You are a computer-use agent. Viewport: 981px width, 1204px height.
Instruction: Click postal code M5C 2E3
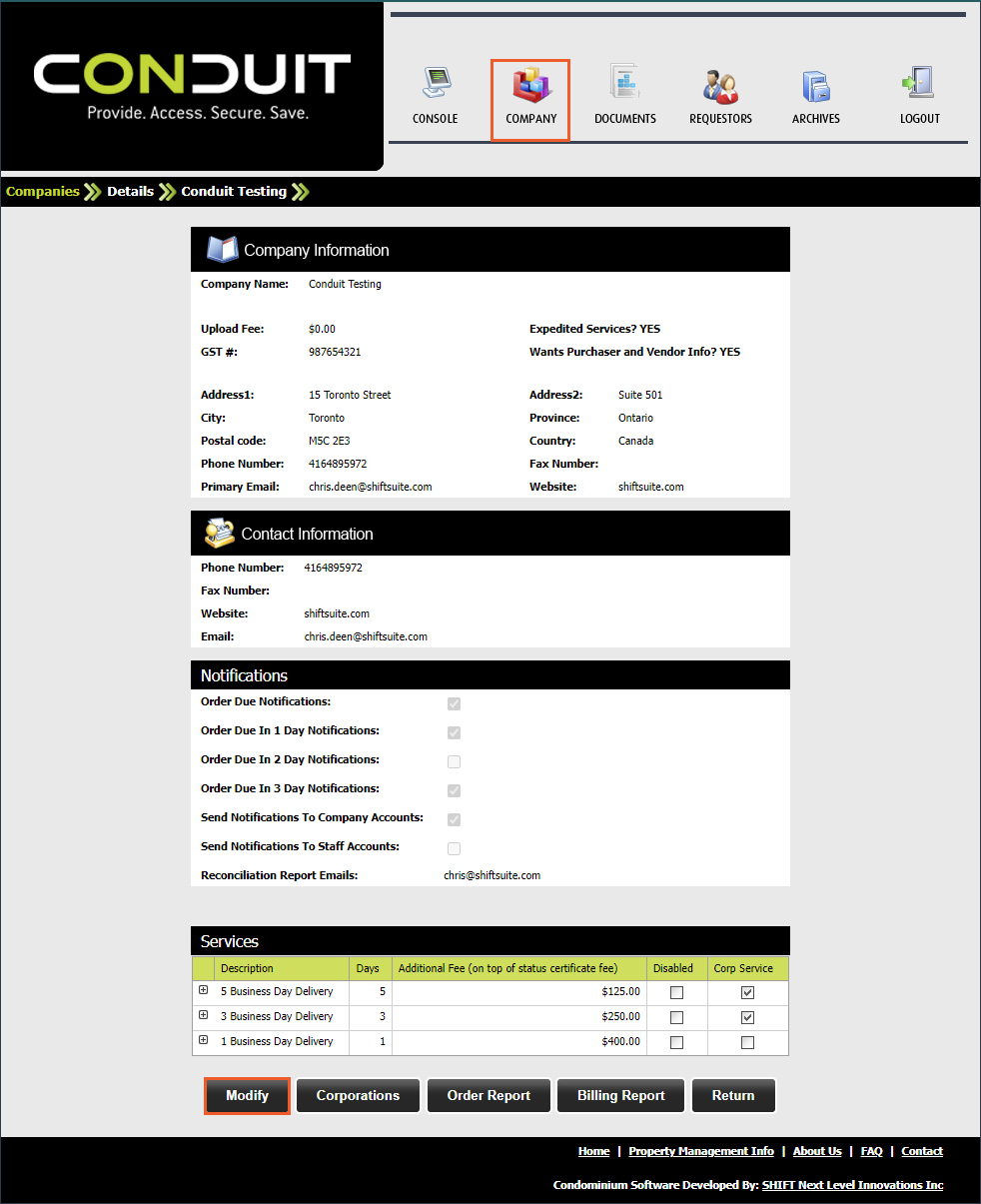tap(330, 442)
